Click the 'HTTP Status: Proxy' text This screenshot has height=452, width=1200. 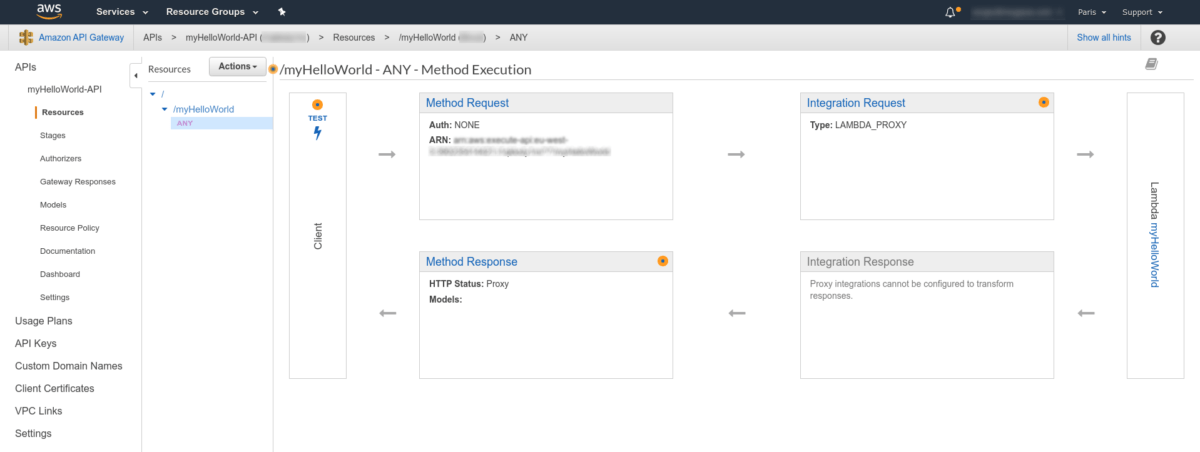click(x=469, y=284)
